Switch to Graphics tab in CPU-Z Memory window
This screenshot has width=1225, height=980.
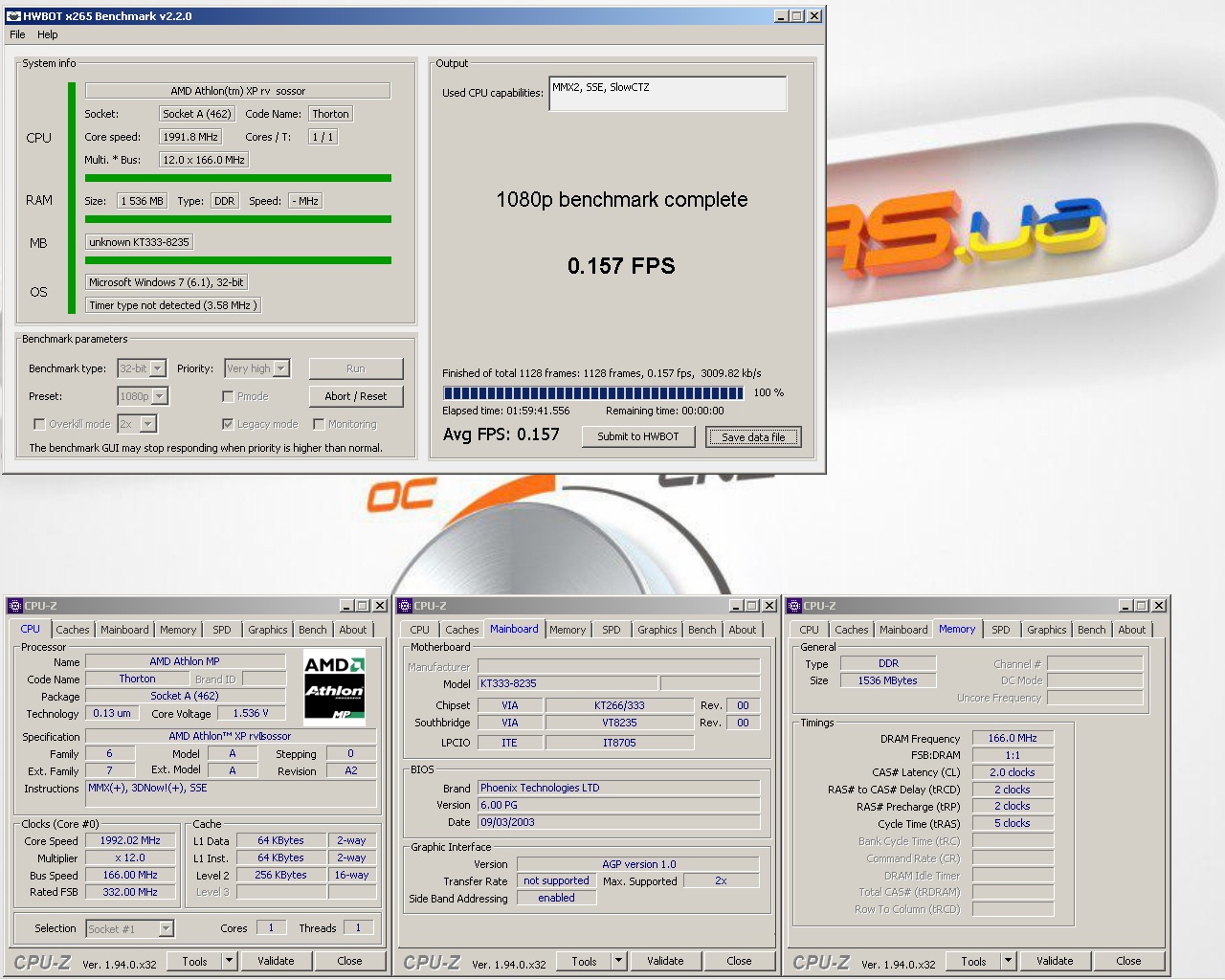click(1047, 630)
